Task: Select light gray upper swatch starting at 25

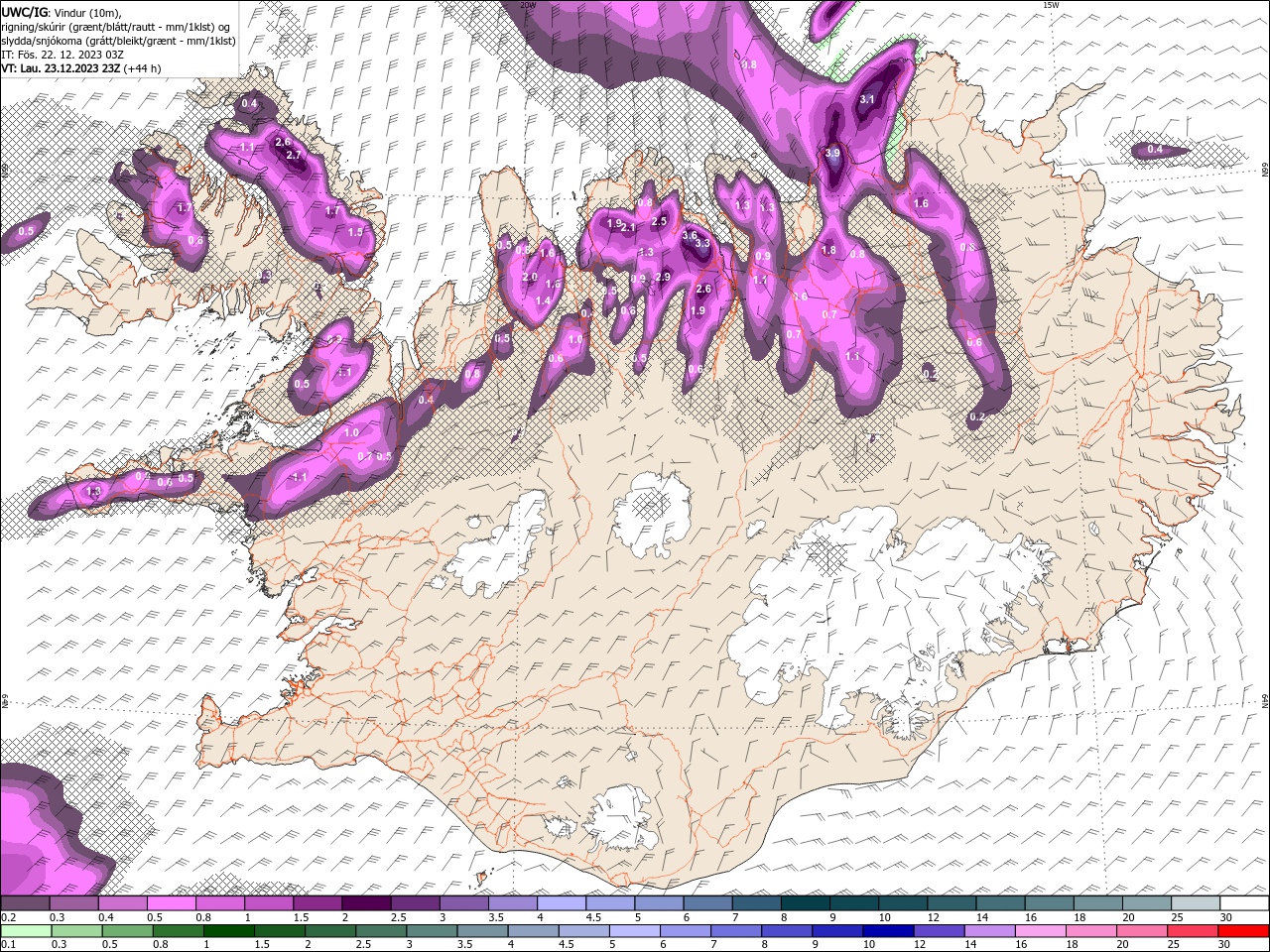Action: coord(1197,903)
